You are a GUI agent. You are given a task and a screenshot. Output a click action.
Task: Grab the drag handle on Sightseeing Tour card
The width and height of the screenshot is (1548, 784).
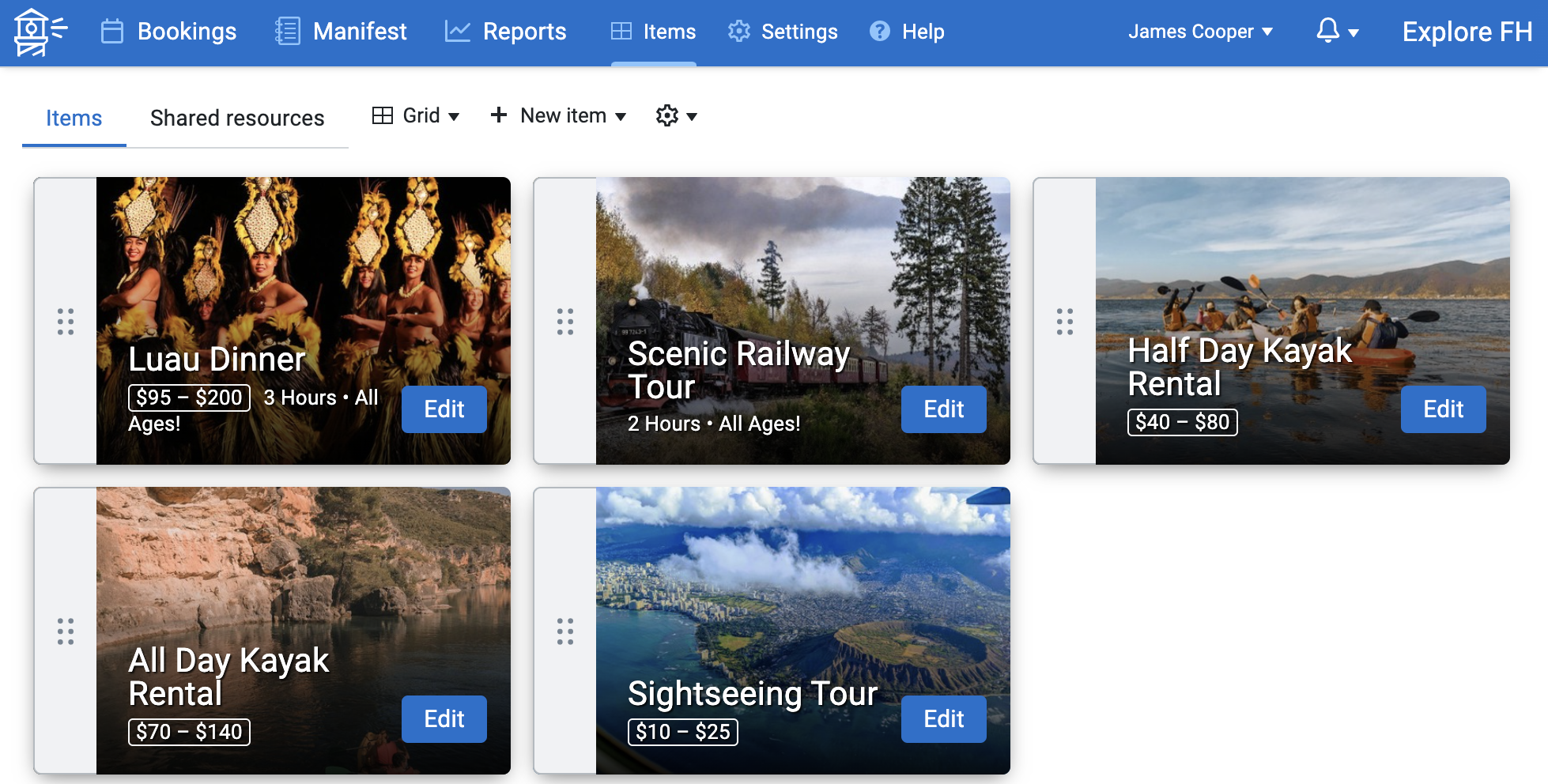click(565, 631)
